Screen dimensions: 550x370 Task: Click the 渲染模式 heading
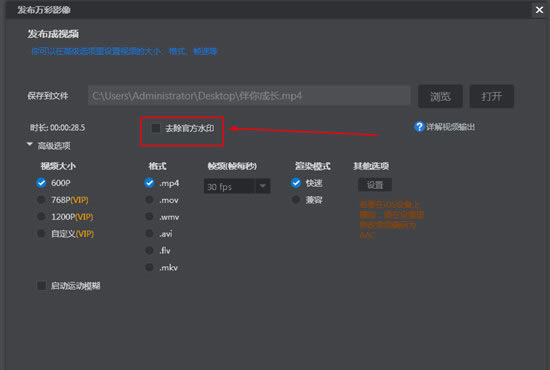pos(313,166)
